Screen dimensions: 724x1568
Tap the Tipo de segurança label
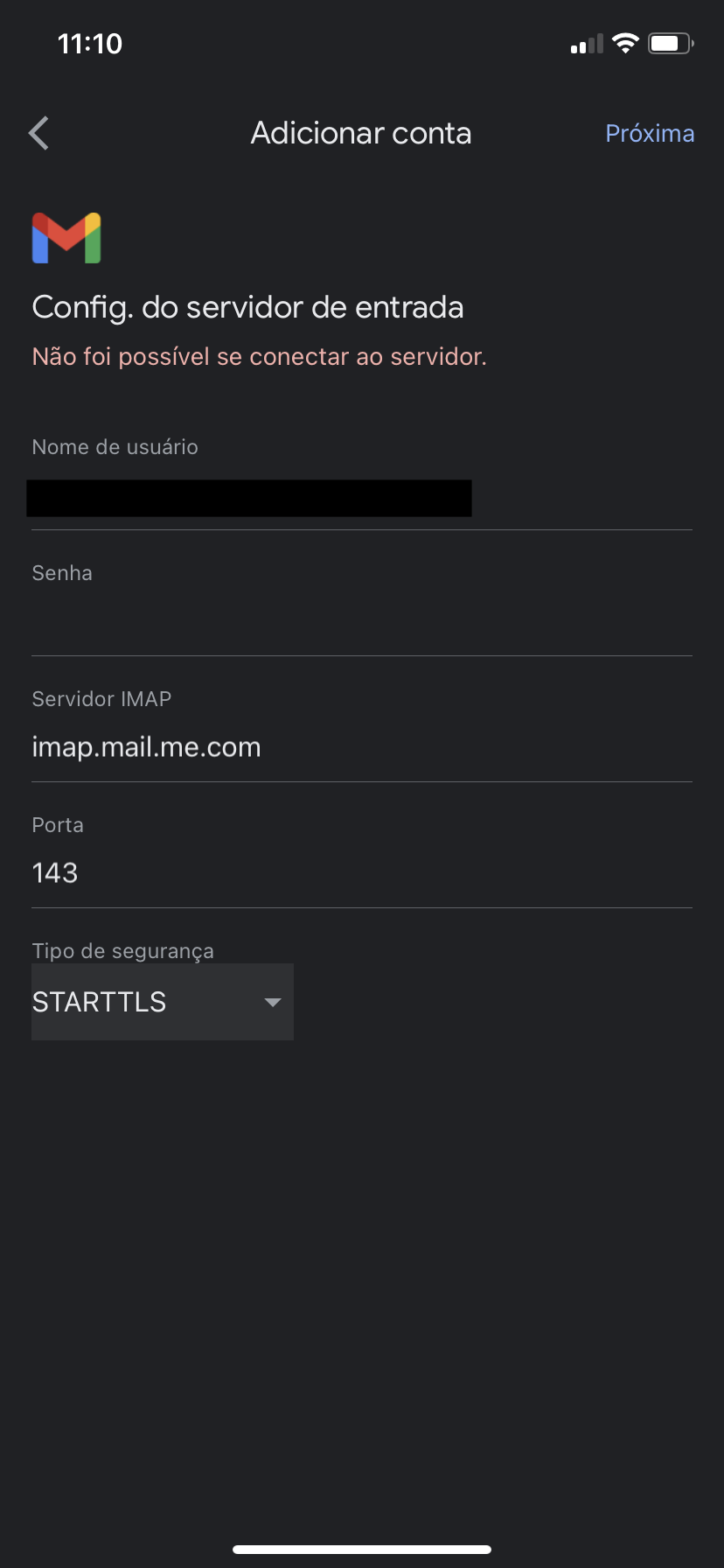click(122, 950)
